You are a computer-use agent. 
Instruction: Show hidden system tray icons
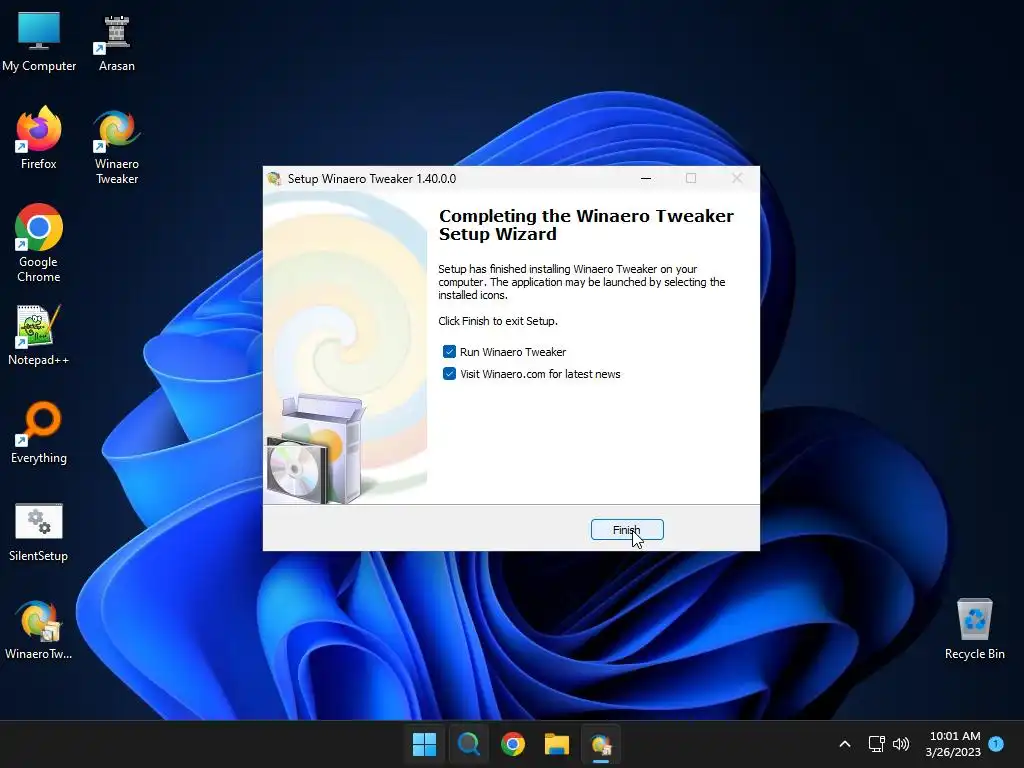coord(844,744)
